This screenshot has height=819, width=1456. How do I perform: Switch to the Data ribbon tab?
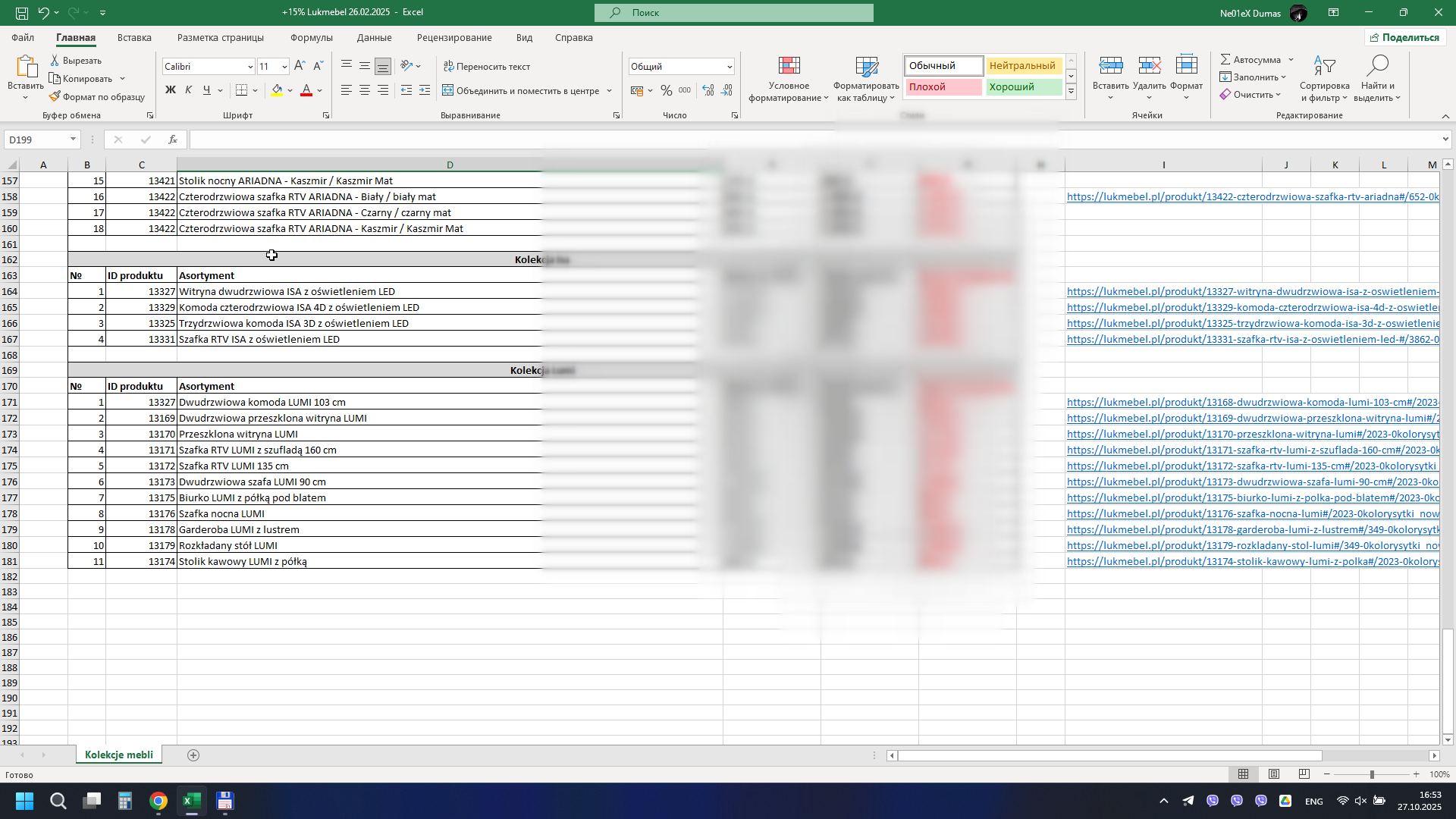tap(374, 38)
